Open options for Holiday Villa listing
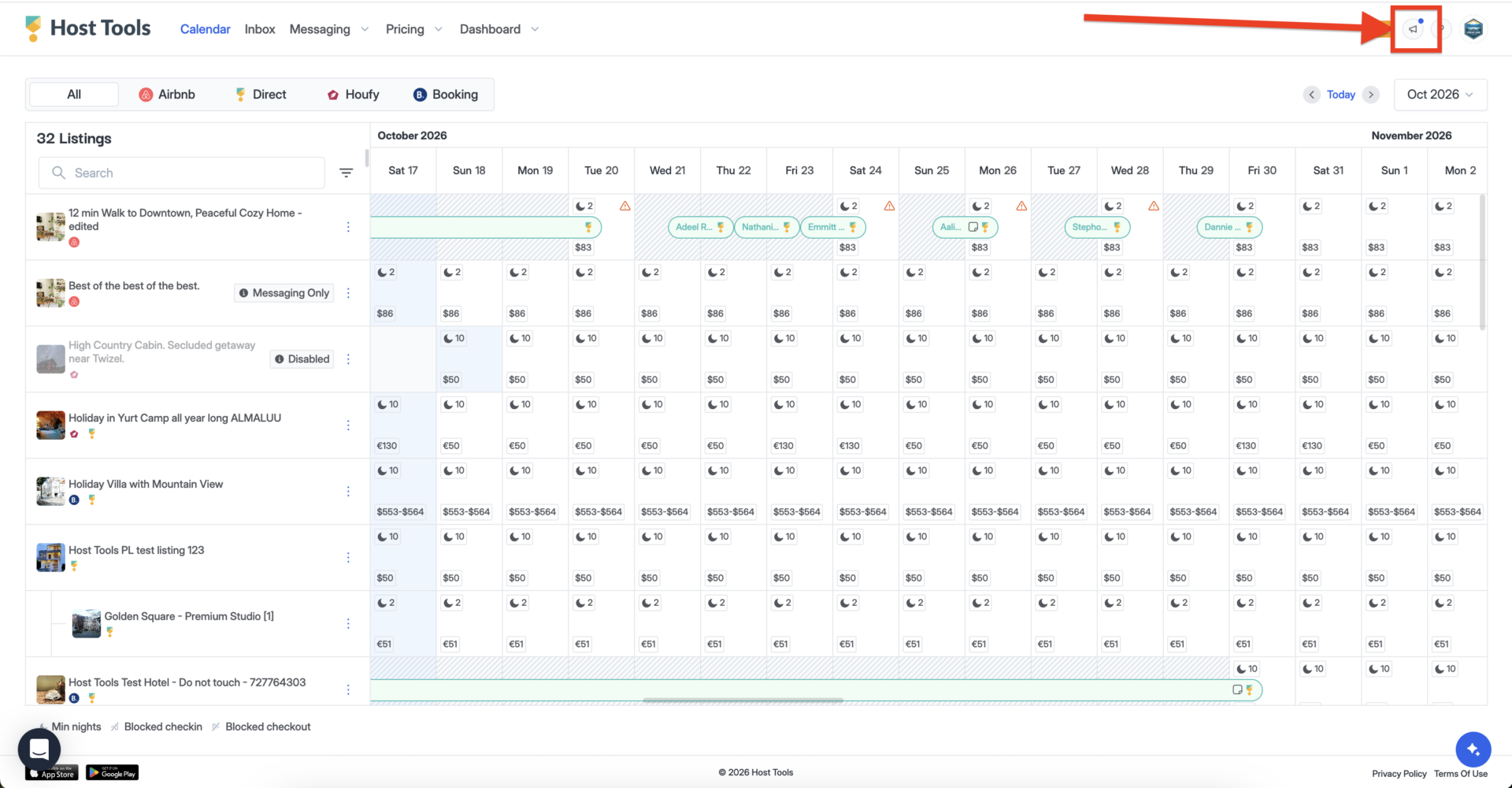 (348, 492)
